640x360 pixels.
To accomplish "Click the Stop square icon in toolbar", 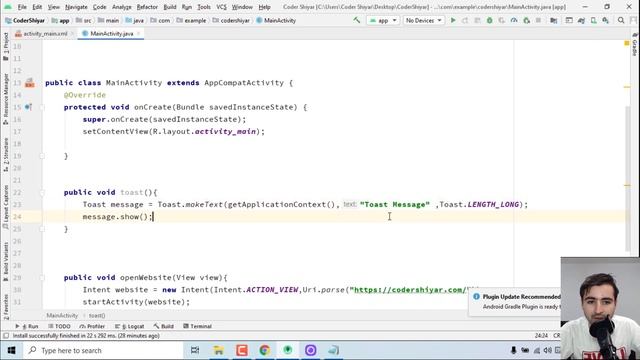I will pyautogui.click(x=538, y=20).
